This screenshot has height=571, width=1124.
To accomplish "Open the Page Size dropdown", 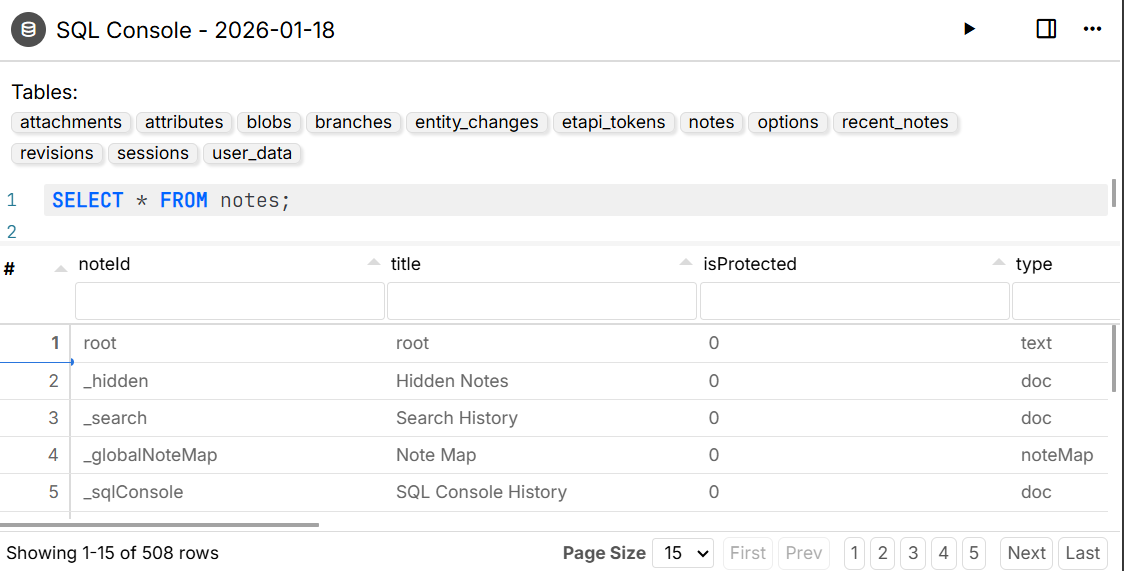I will tap(683, 553).
